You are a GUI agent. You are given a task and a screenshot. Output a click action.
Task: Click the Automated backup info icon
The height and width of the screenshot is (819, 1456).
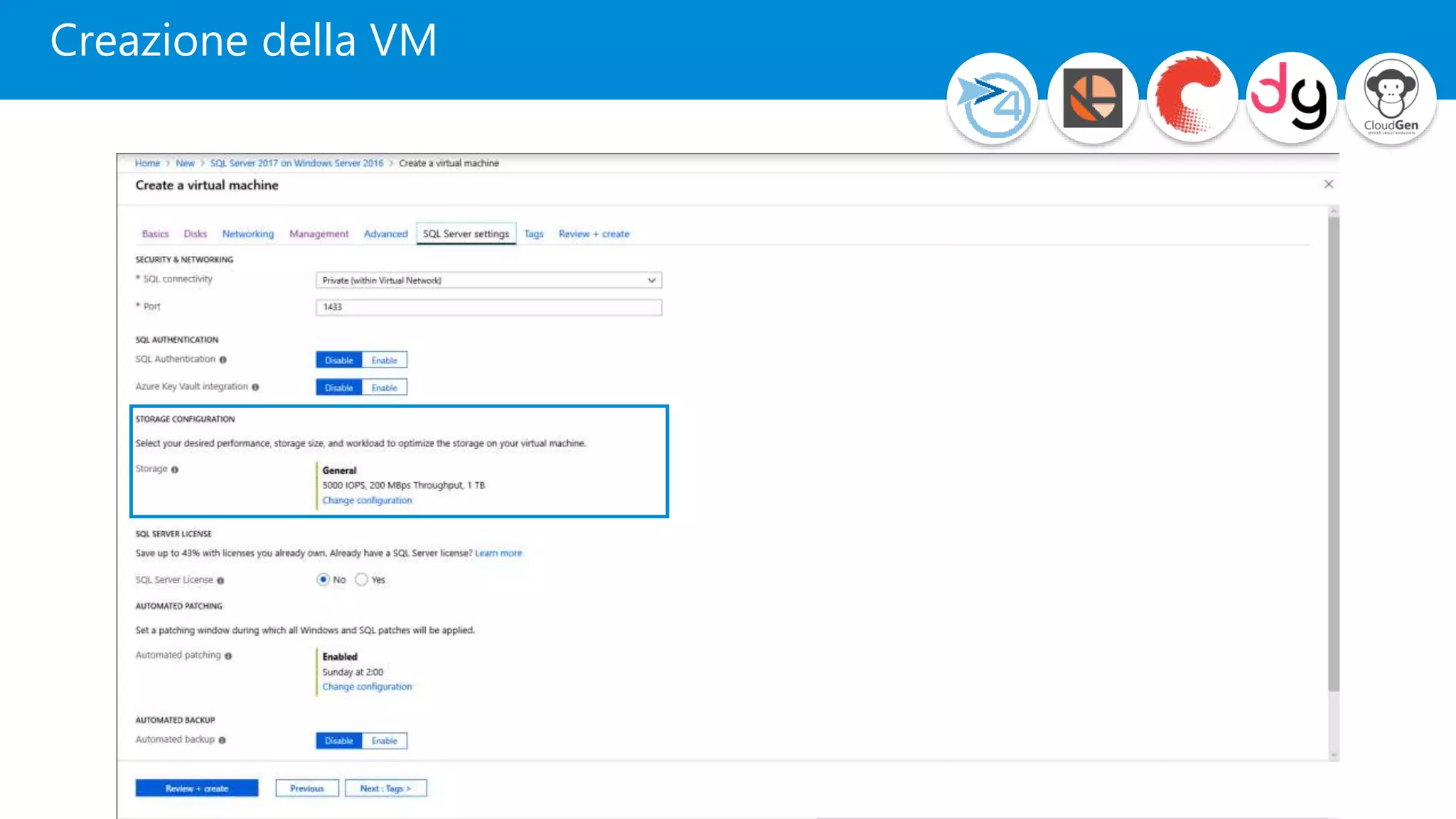[223, 741]
